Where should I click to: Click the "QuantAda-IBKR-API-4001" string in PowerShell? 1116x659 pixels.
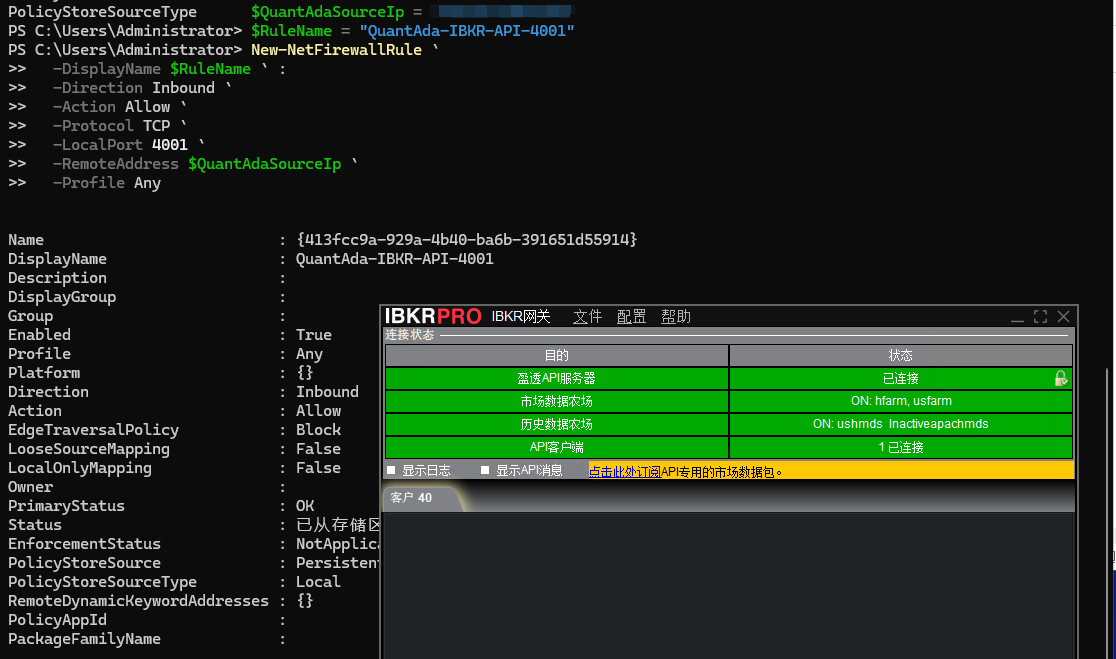coord(467,31)
